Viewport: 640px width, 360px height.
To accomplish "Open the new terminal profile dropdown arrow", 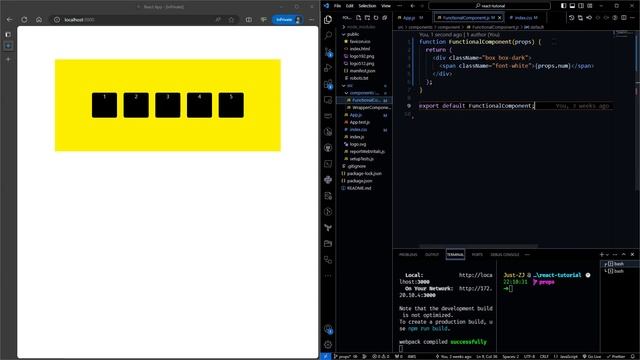I will click(607, 255).
